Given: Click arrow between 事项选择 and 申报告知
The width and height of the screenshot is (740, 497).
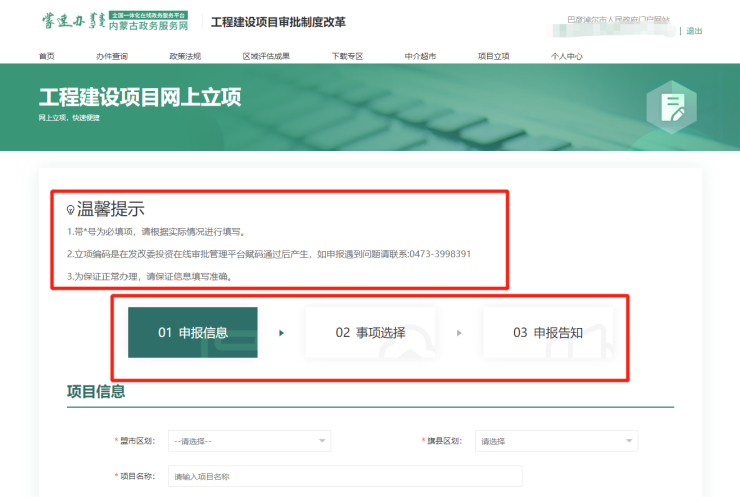Looking at the screenshot, I should click(x=459, y=333).
